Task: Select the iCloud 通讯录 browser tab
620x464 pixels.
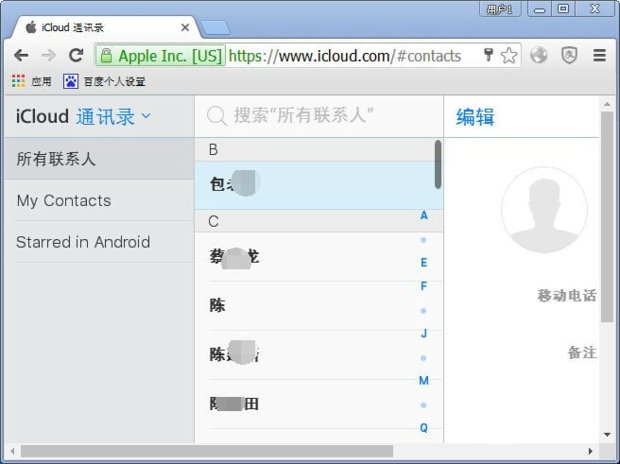Action: [x=105, y=28]
